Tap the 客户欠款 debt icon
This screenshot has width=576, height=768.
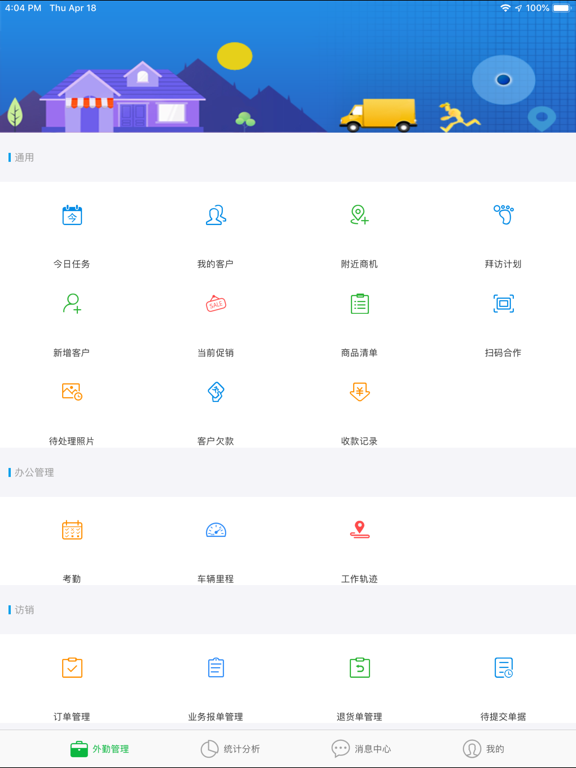(x=216, y=392)
